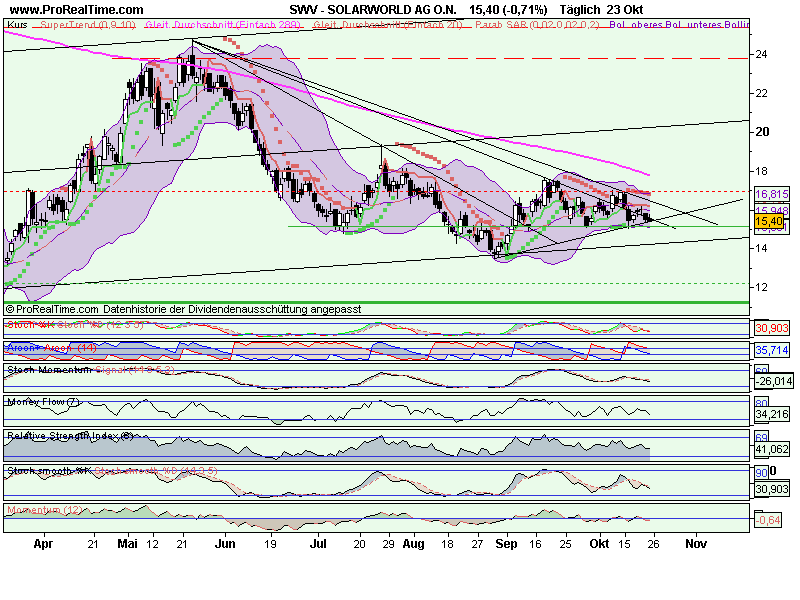
Task: Click the 27 date label before Sep
Action: tap(477, 544)
